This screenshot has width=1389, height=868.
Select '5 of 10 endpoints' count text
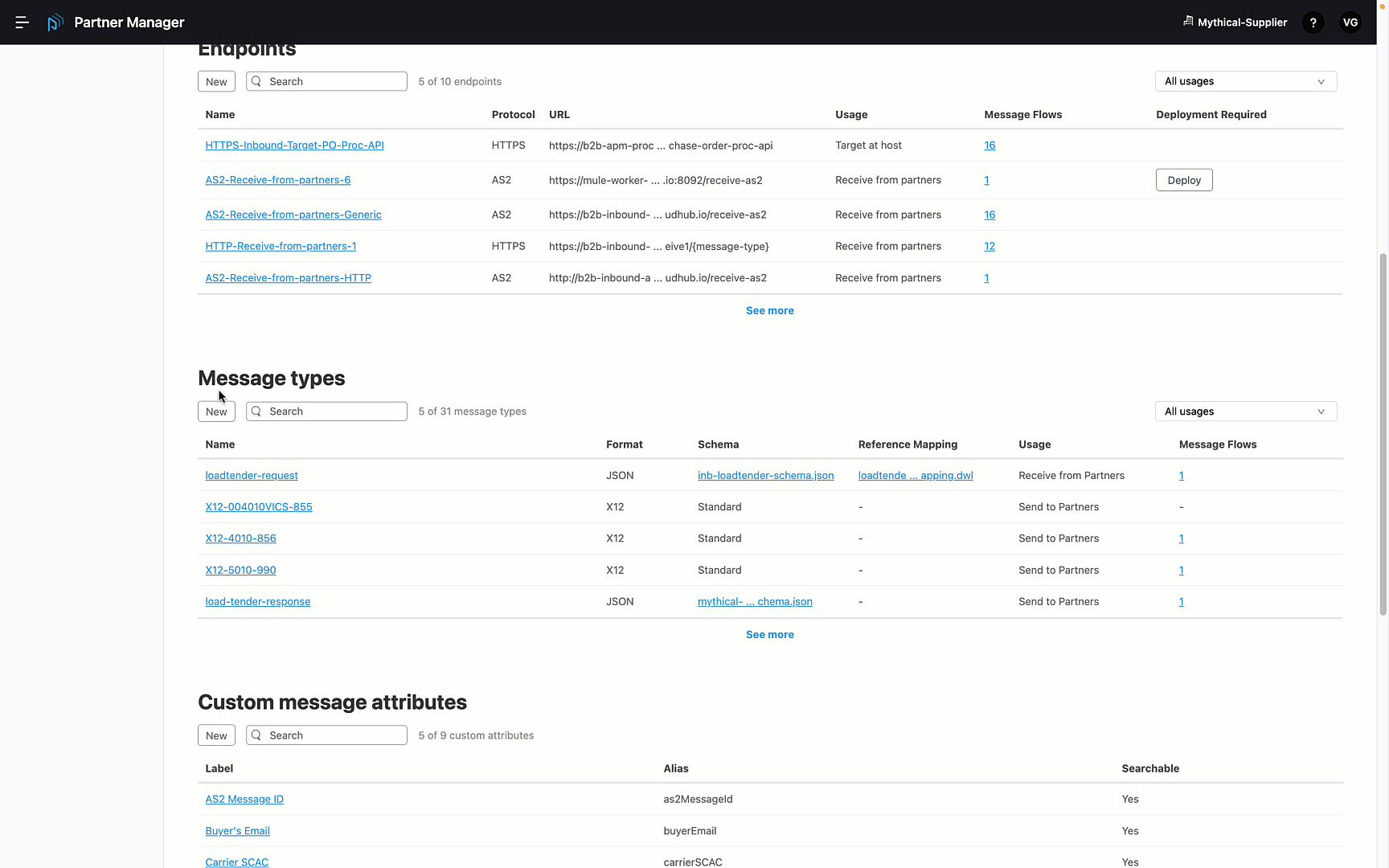pyautogui.click(x=460, y=81)
